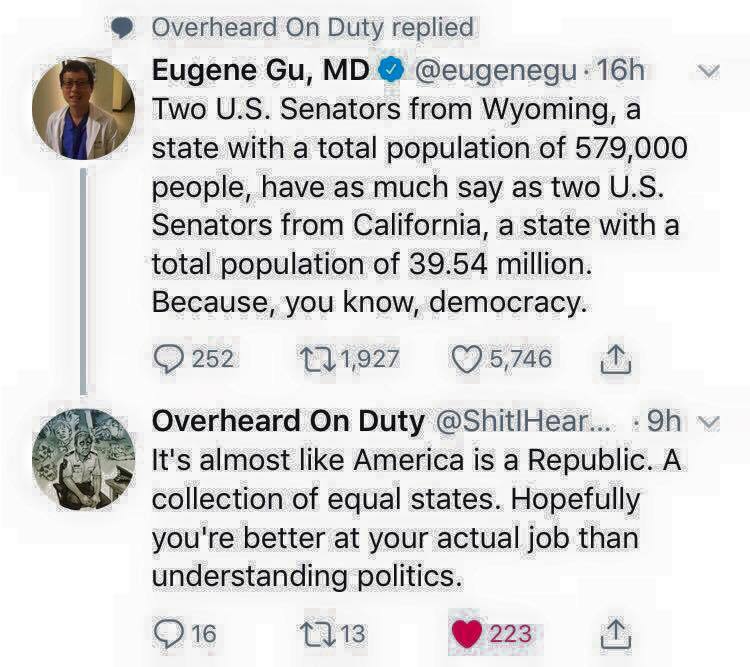Reply to Overheard On Duty's tweet
Viewport: 750px width, 667px height.
[167, 632]
